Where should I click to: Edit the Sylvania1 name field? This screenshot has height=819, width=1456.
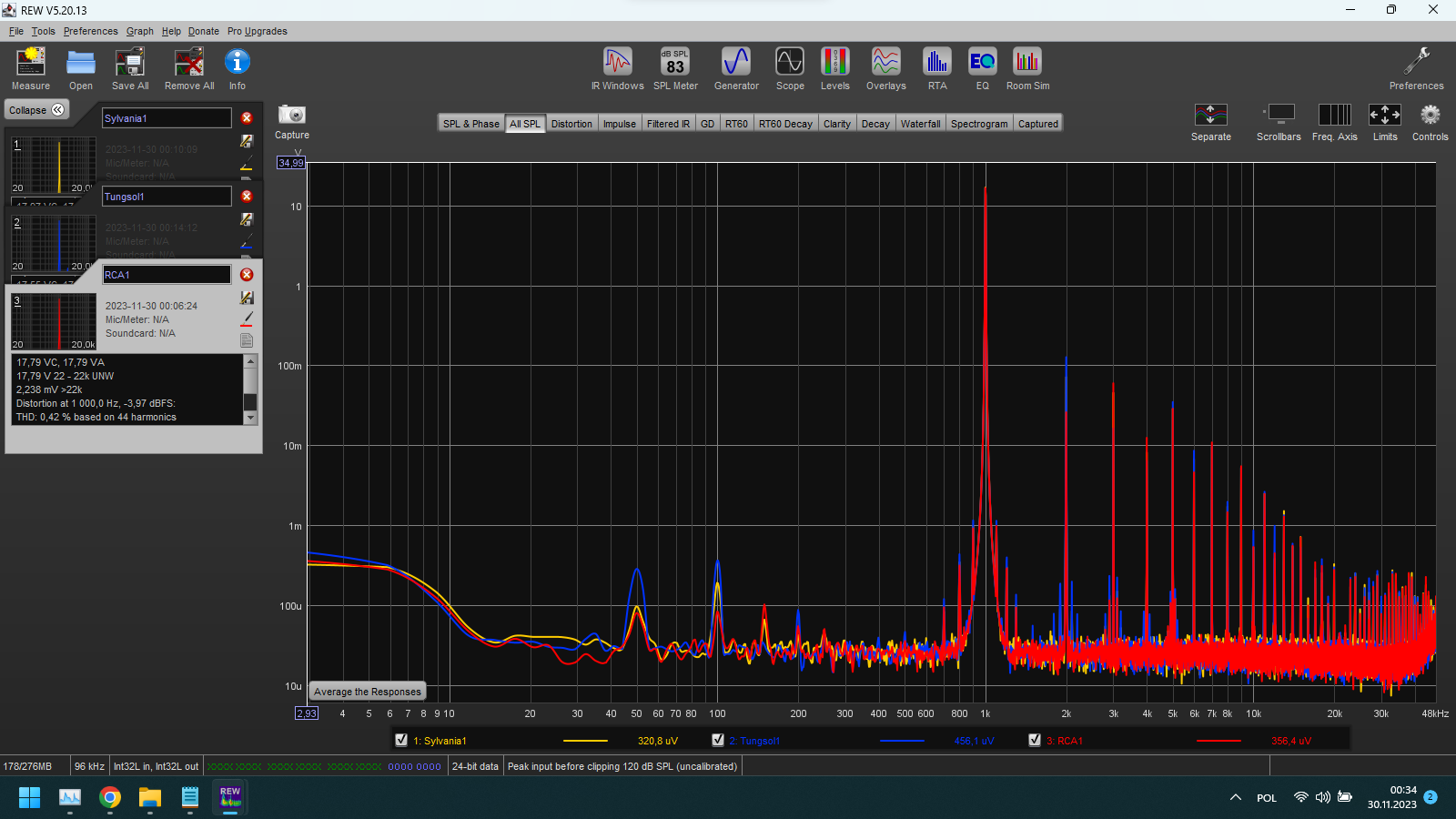pos(167,118)
